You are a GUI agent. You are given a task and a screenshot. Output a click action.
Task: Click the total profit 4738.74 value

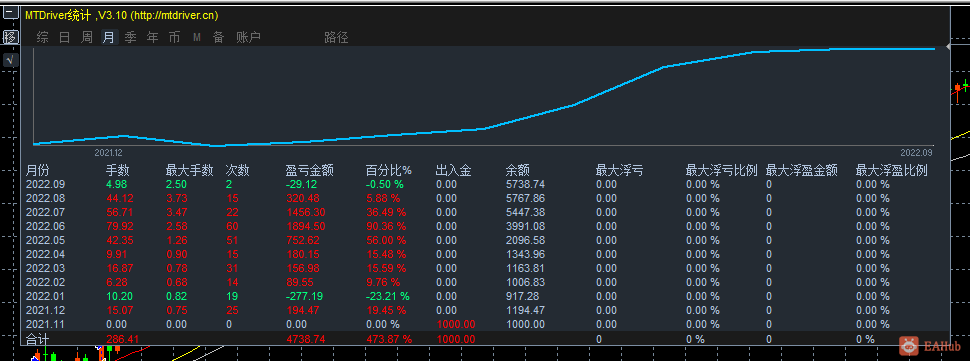pyautogui.click(x=306, y=339)
